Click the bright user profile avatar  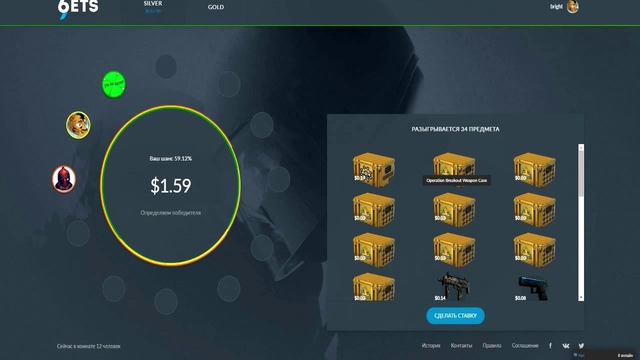[573, 7]
